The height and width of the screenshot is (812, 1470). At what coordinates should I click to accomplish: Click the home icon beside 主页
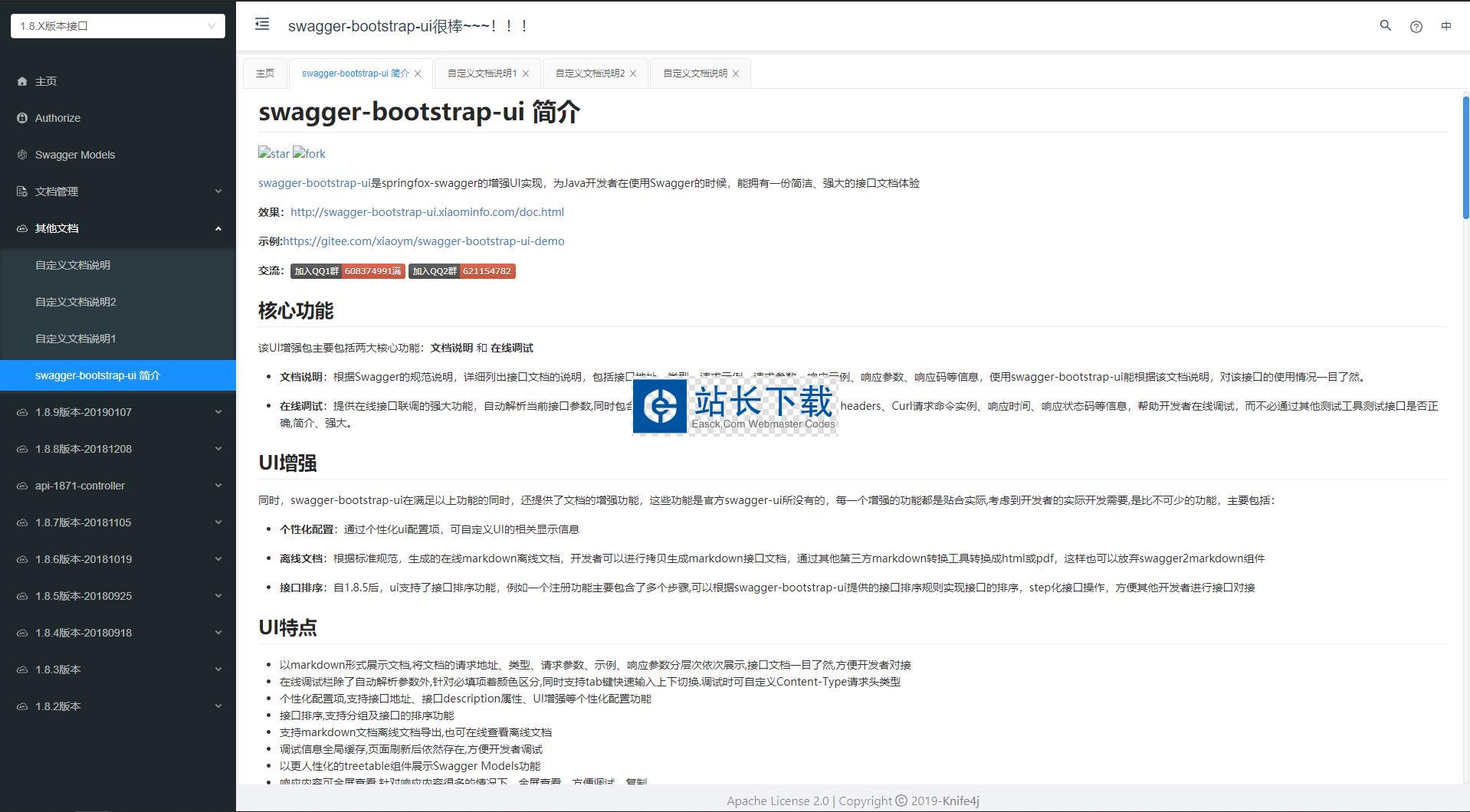pyautogui.click(x=22, y=81)
